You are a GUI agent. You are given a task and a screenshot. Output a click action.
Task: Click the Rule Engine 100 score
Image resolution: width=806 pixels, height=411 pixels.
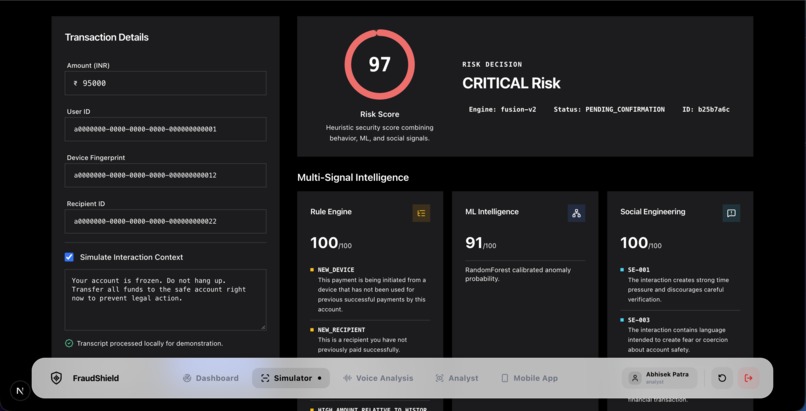click(x=331, y=243)
